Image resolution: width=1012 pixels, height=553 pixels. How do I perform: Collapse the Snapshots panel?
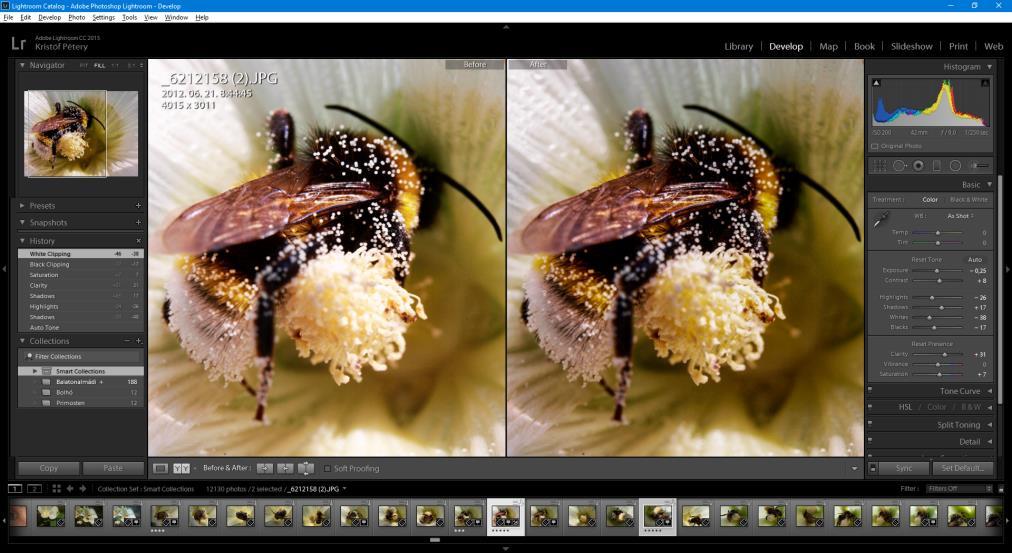point(23,222)
